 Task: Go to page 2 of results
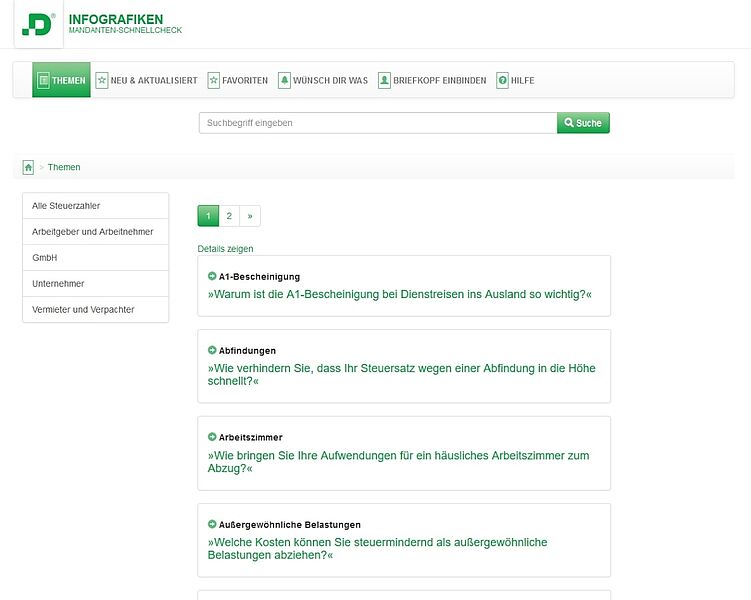229,216
